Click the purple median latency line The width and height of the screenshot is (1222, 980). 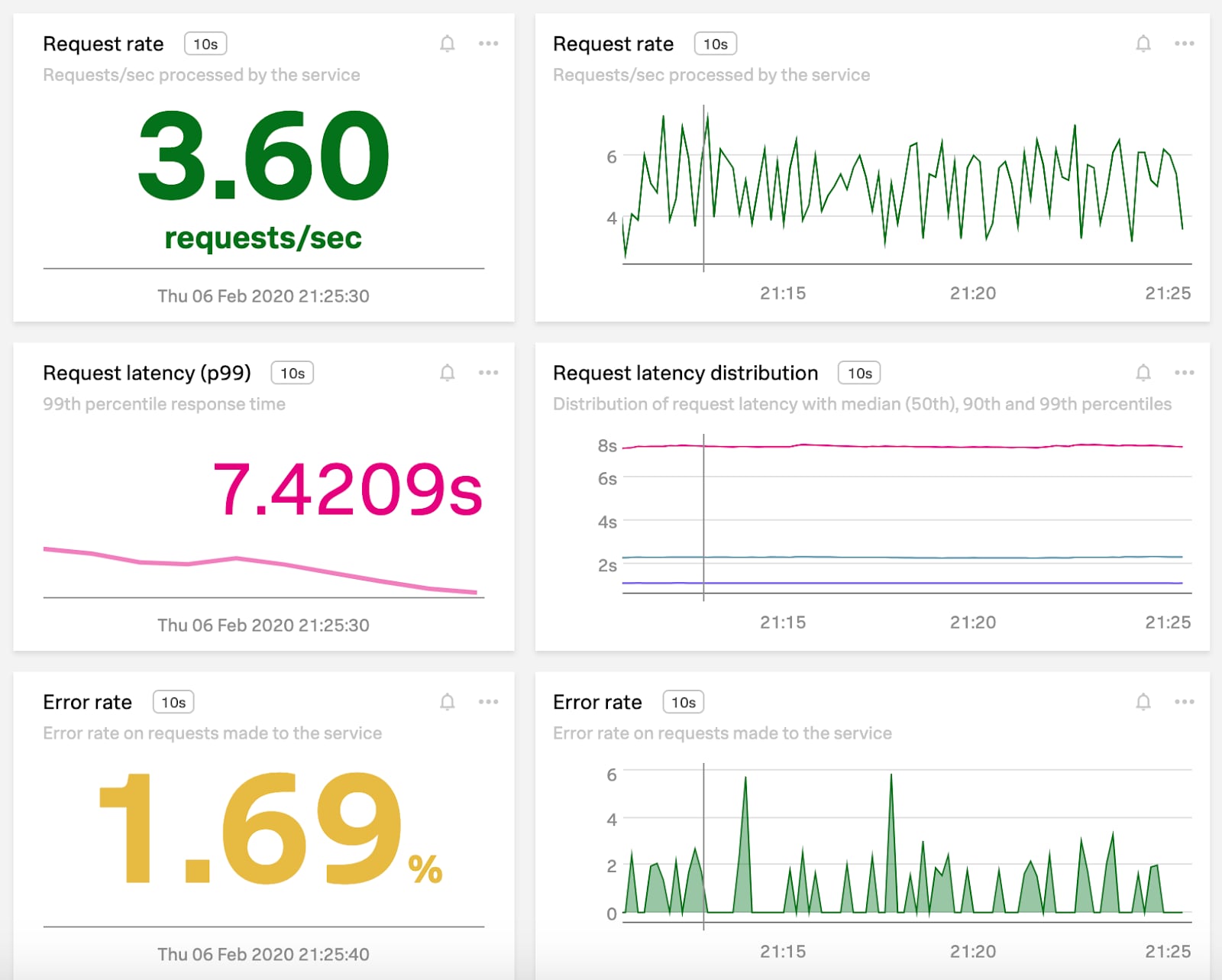pyautogui.click(x=901, y=583)
